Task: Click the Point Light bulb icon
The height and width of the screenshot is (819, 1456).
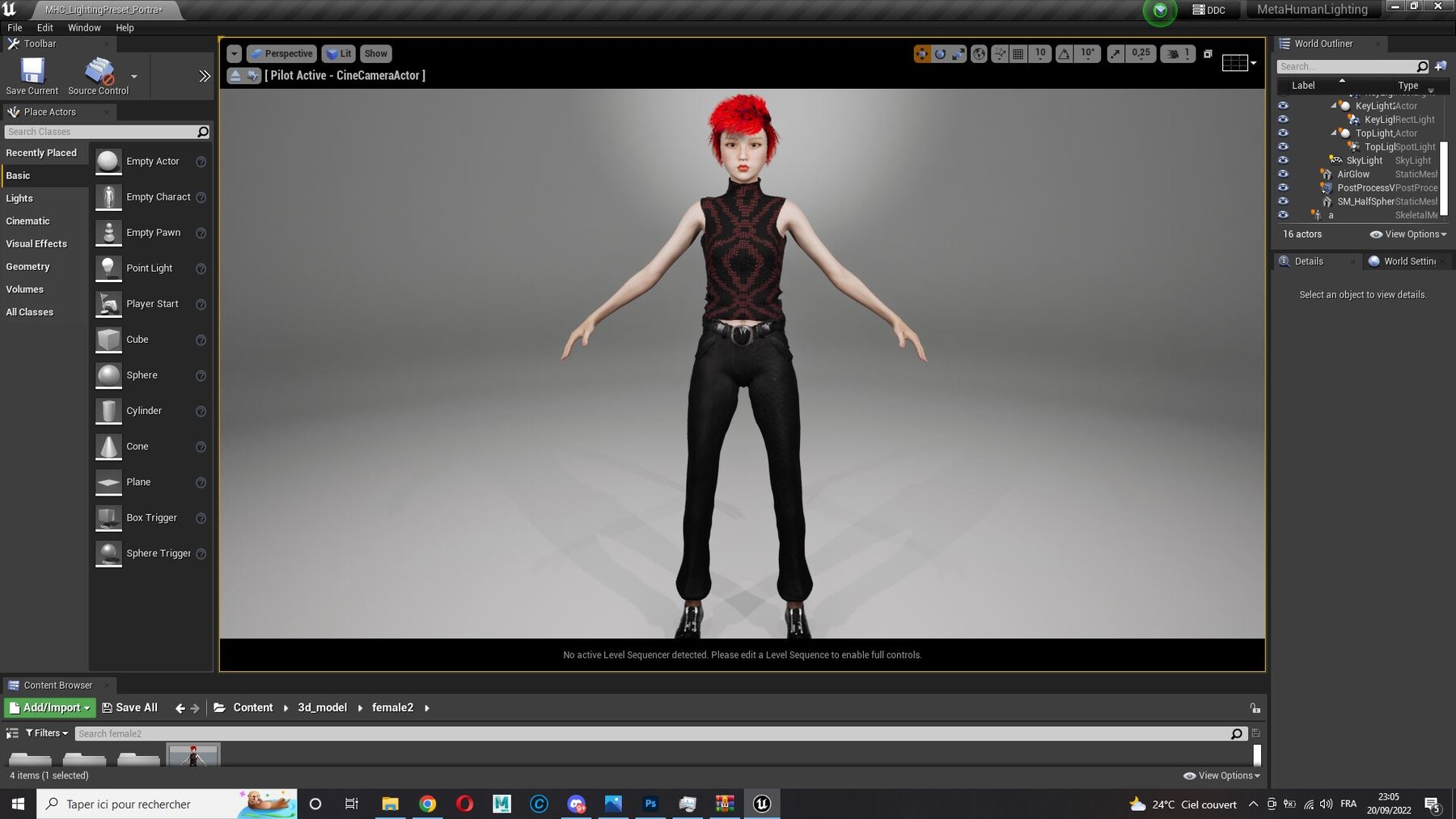Action: [108, 268]
